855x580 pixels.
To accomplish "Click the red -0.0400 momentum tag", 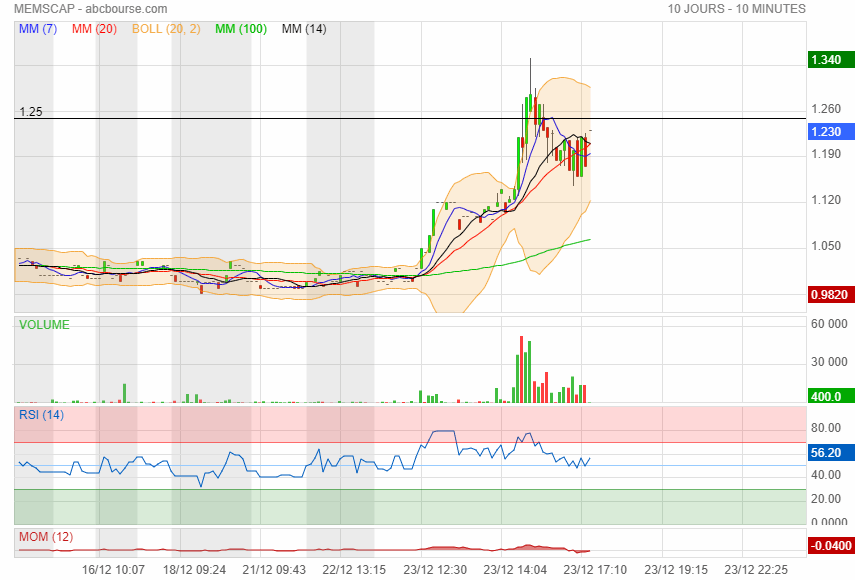I will [831, 546].
